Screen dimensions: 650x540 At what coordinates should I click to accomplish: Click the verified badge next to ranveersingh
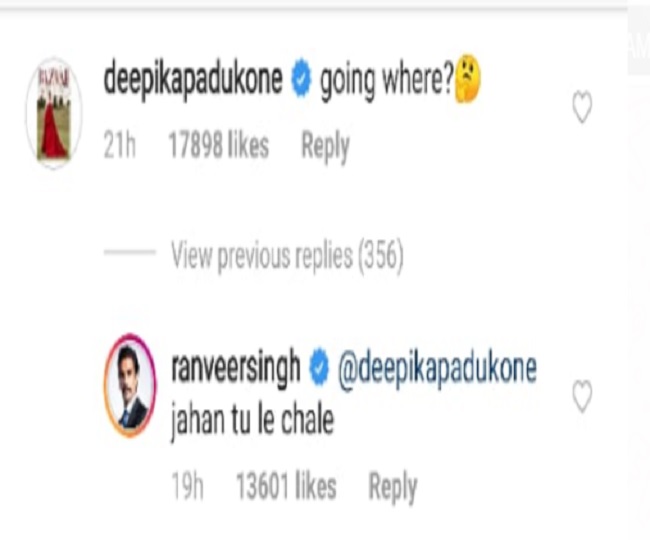(x=318, y=368)
